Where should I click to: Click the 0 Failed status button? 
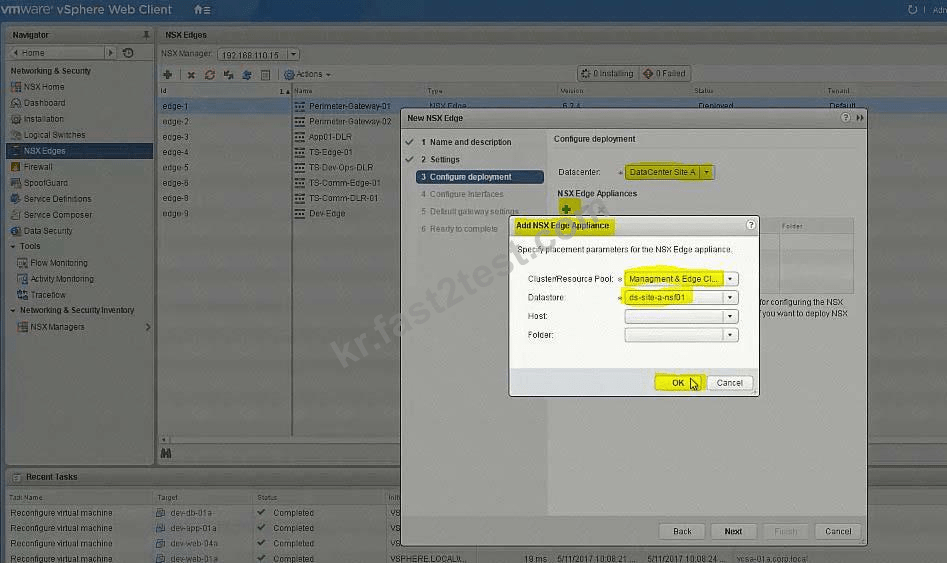665,74
